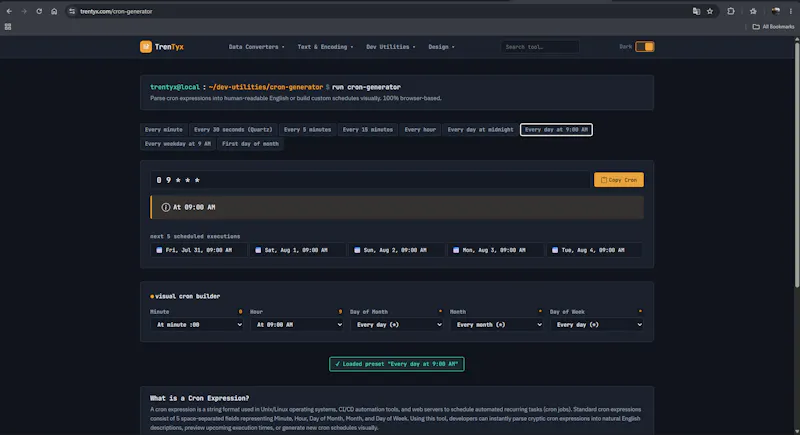Click the info icon beside At 09:00 AM
This screenshot has width=800, height=435.
pyautogui.click(x=166, y=207)
